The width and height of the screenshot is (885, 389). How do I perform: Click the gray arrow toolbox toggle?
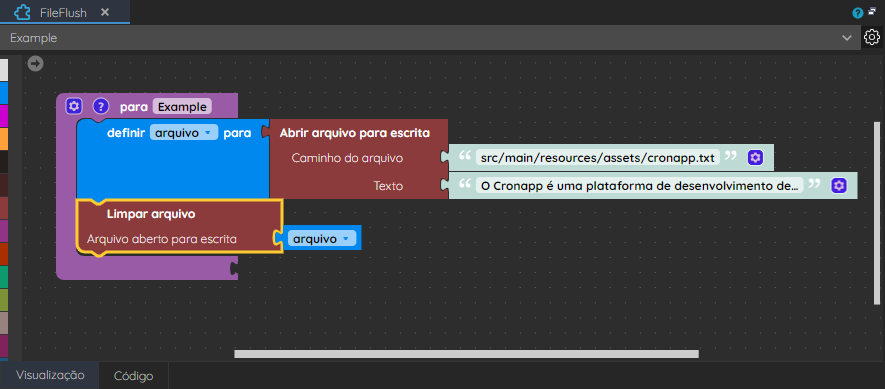pos(35,63)
